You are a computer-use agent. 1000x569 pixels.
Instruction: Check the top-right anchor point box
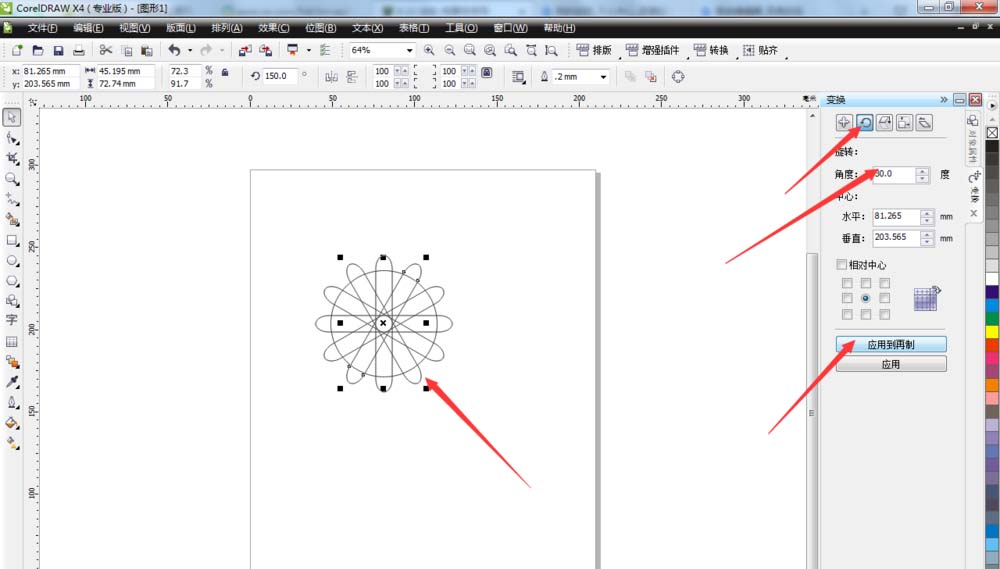[885, 283]
